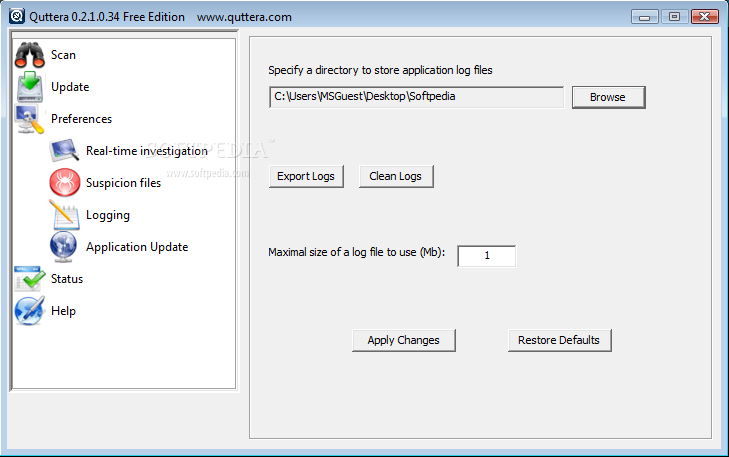Click Clean Logs button
The width and height of the screenshot is (729, 457).
396,176
